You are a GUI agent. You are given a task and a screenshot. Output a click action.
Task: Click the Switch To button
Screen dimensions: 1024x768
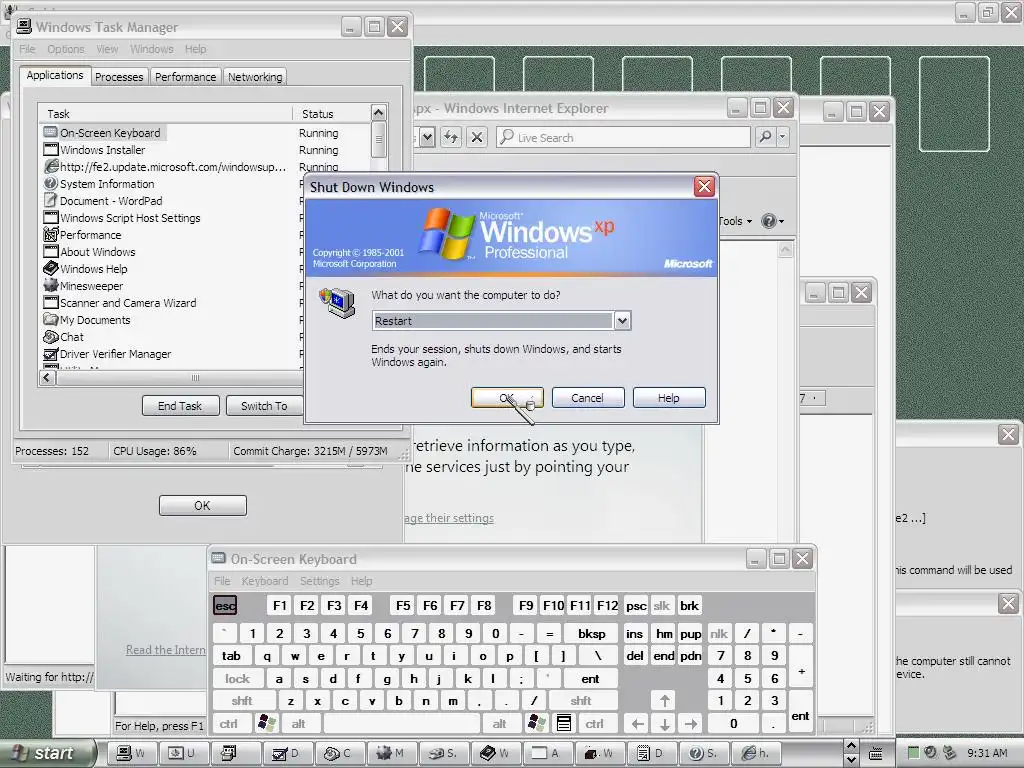tap(264, 406)
